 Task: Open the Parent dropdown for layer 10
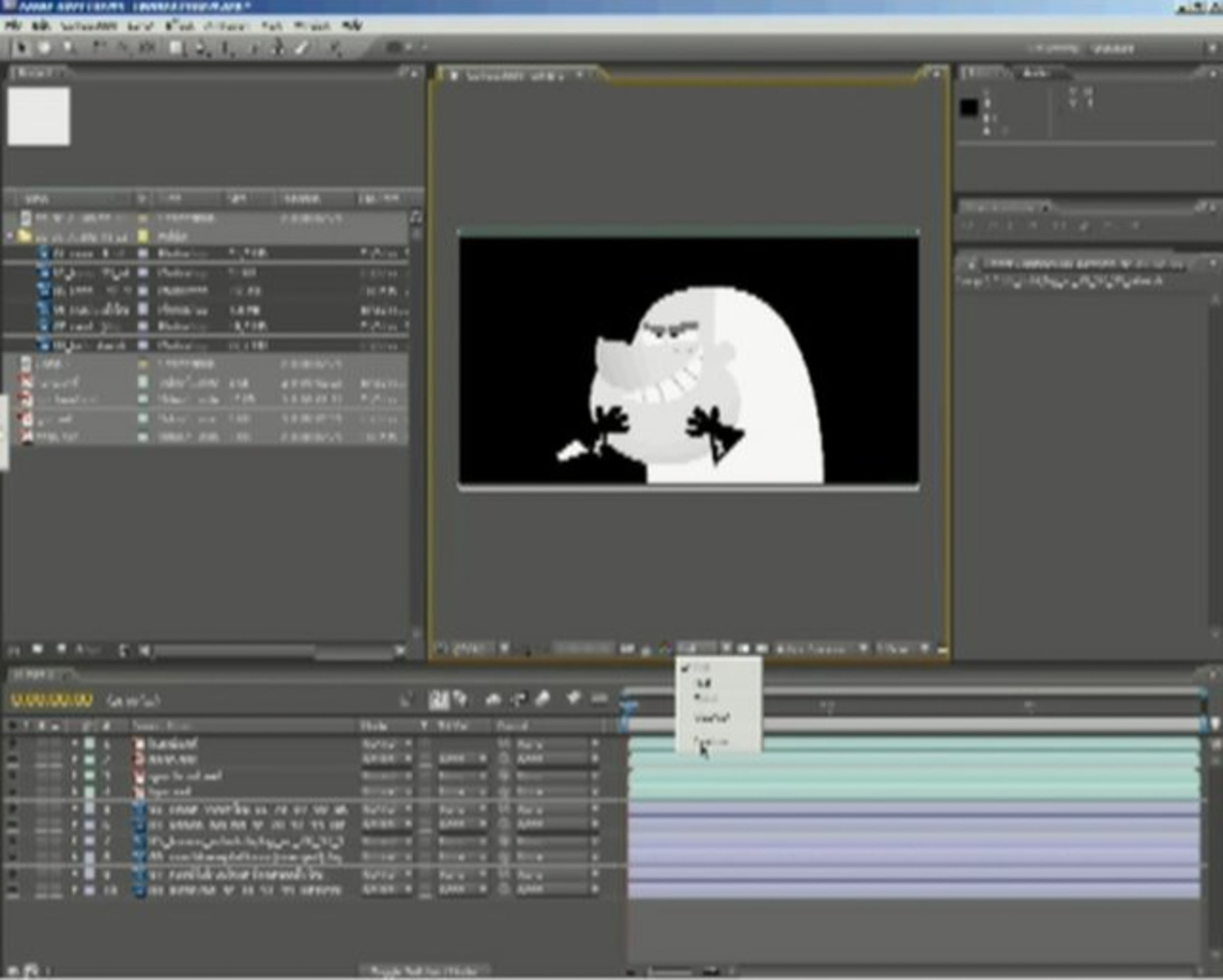[557, 890]
